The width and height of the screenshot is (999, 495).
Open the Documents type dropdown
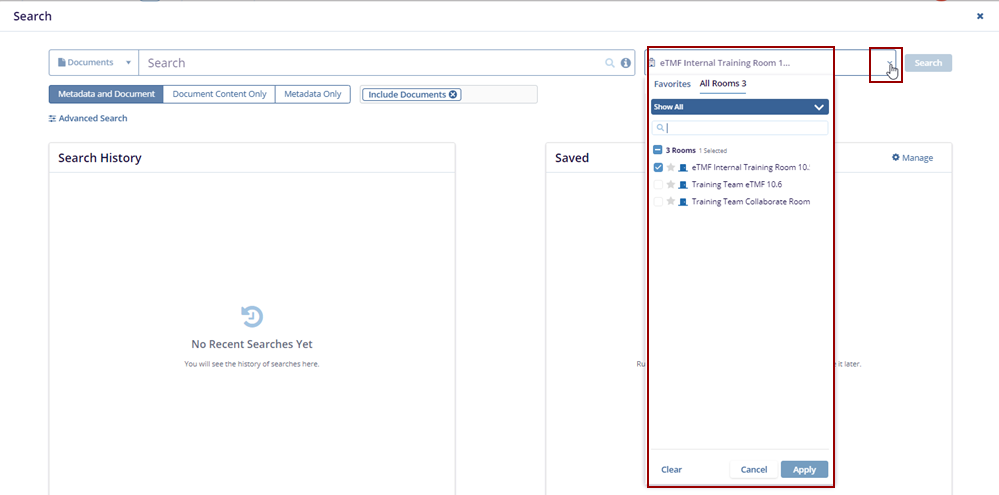(94, 63)
